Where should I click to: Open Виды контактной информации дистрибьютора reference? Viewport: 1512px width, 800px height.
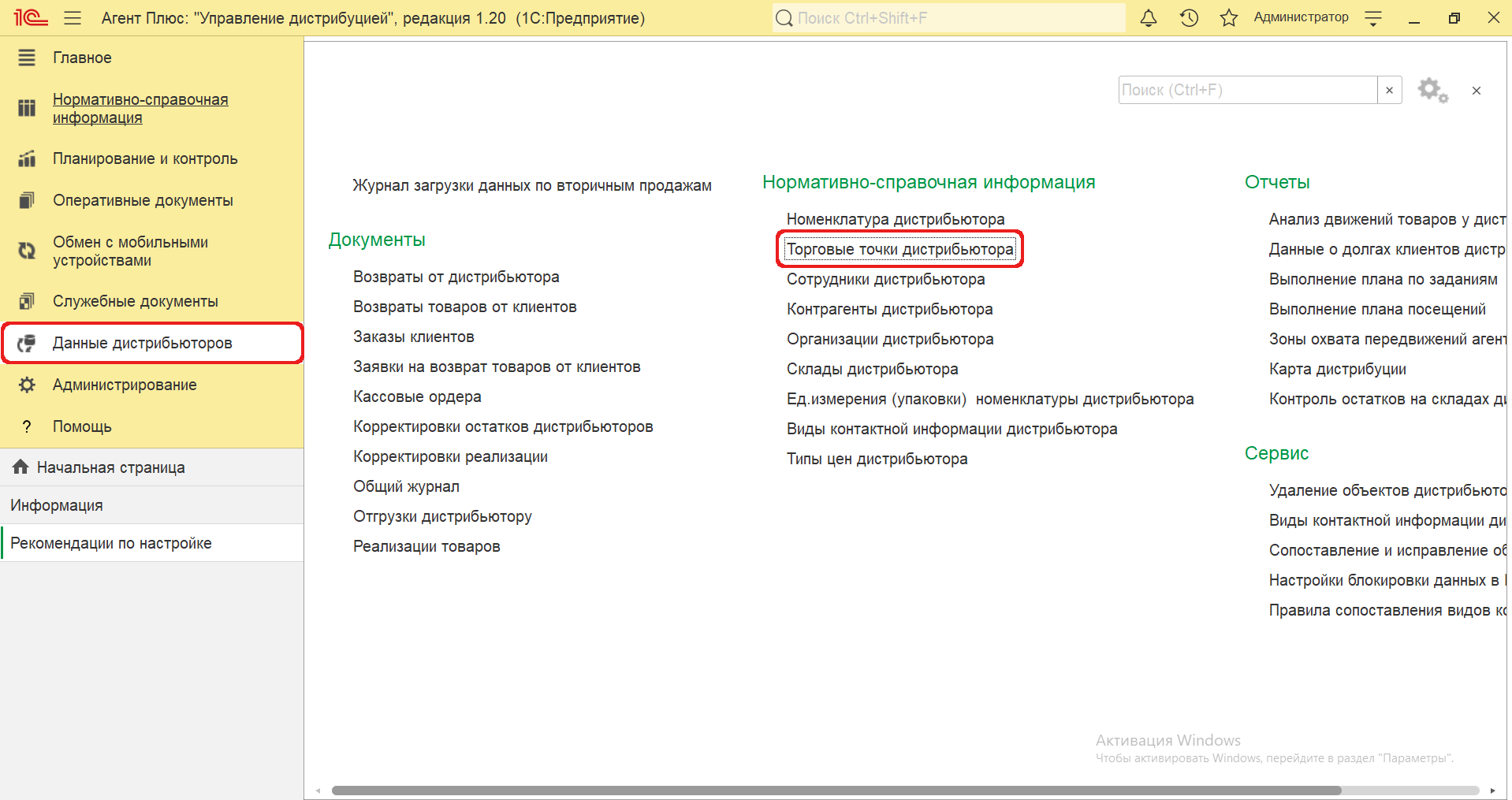tap(952, 429)
